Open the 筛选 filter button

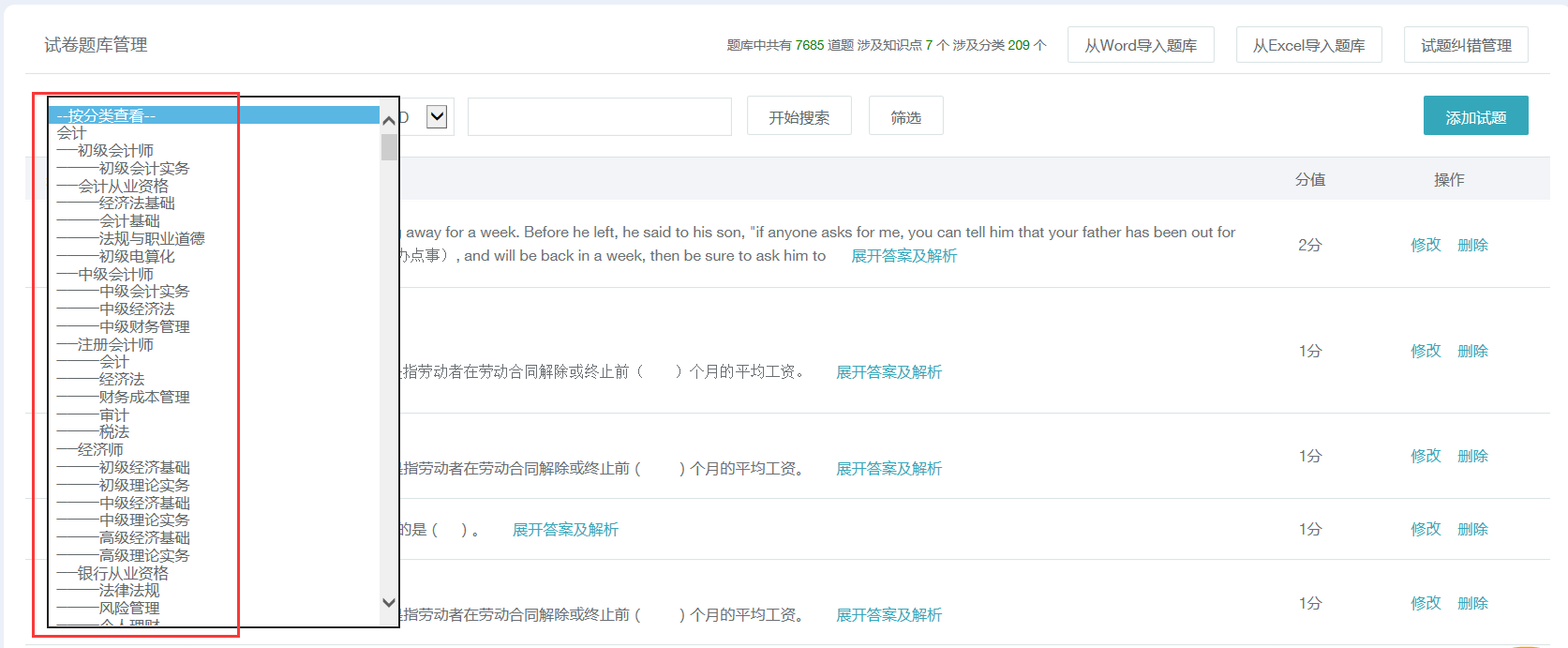[x=905, y=117]
